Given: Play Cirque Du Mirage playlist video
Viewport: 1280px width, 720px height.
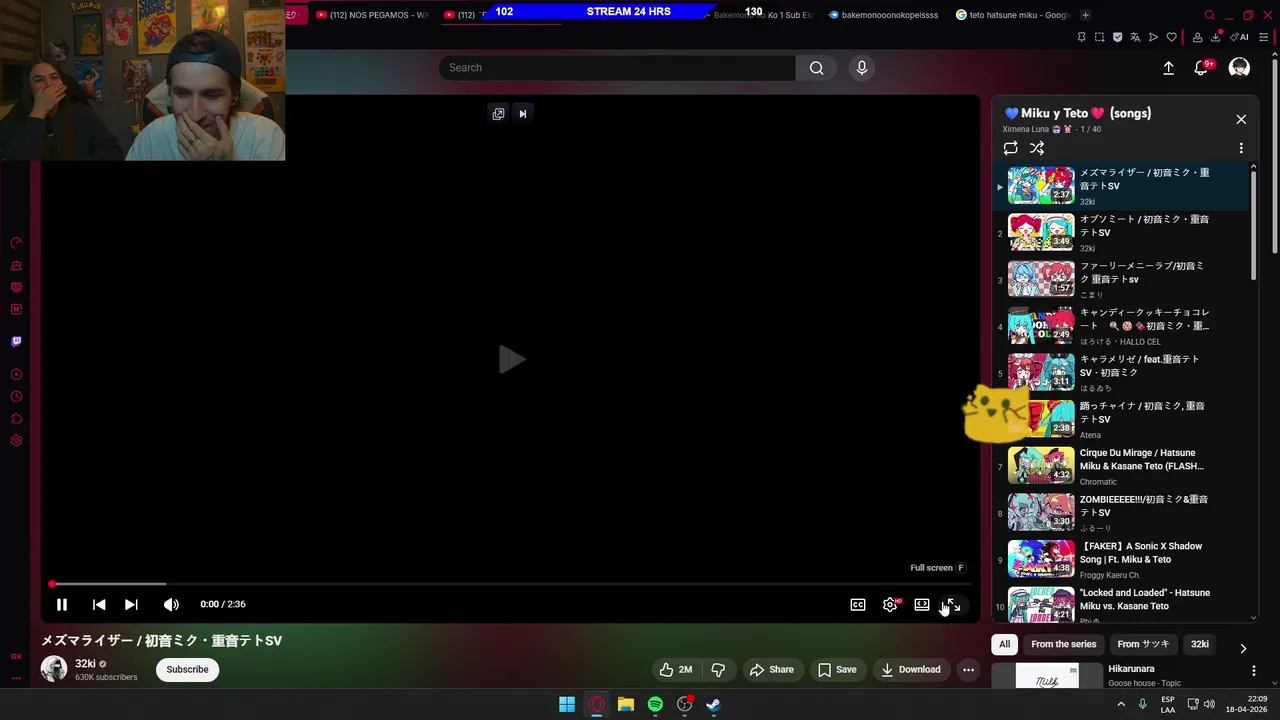Looking at the screenshot, I should pos(1120,466).
